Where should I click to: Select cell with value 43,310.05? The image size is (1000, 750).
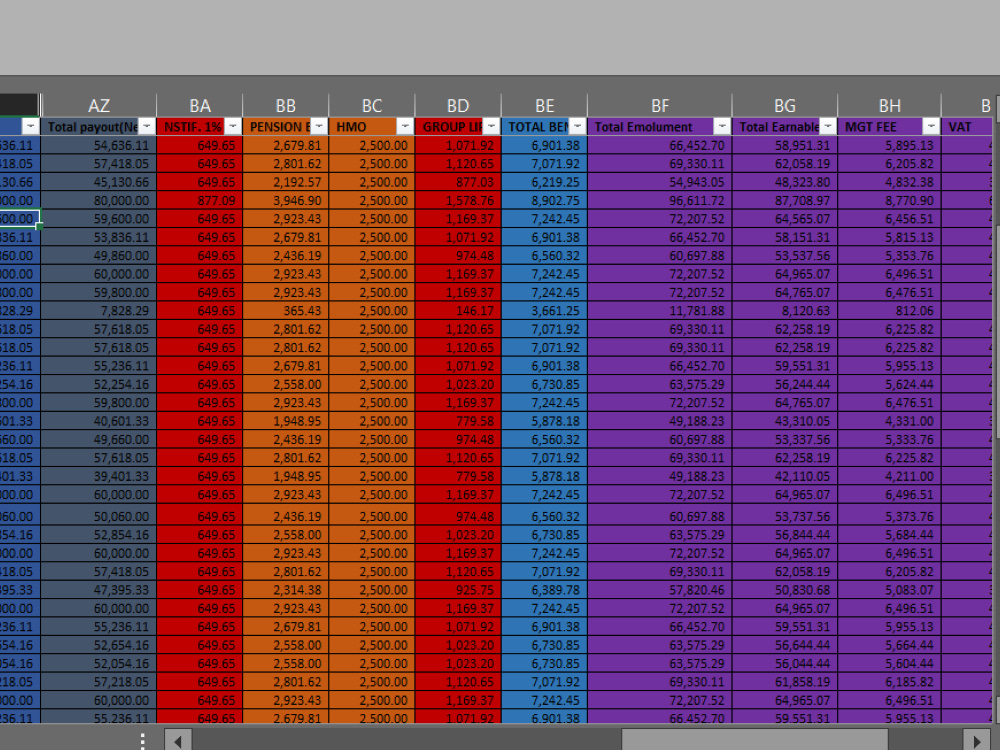click(784, 421)
